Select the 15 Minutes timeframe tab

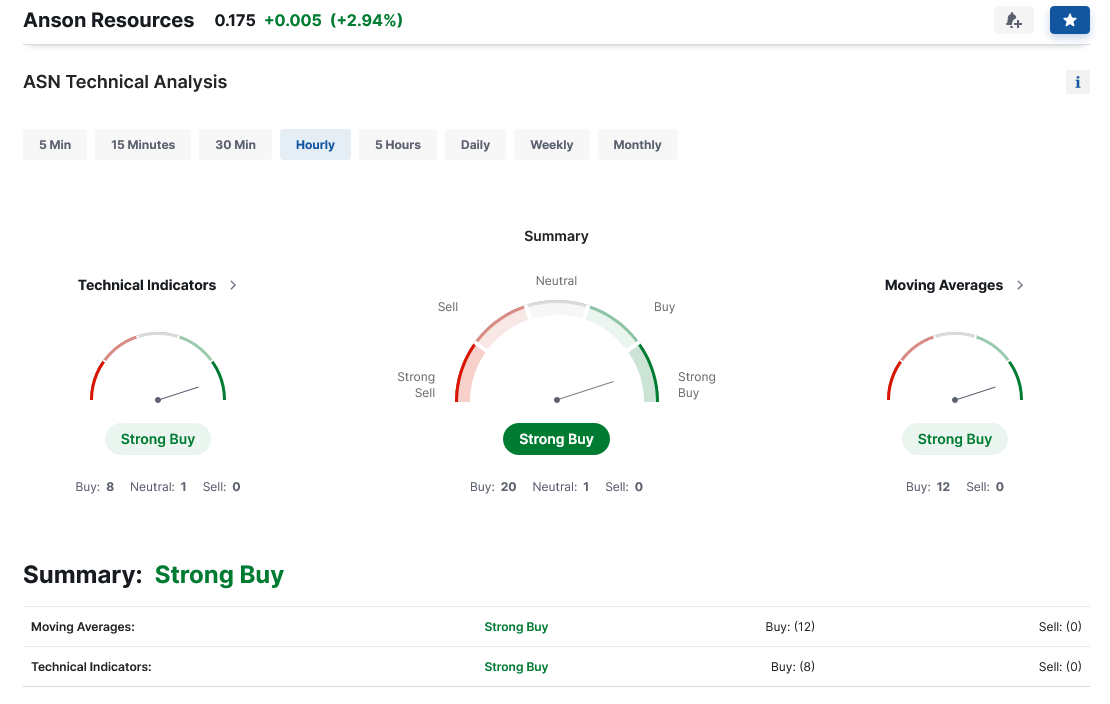click(x=143, y=144)
